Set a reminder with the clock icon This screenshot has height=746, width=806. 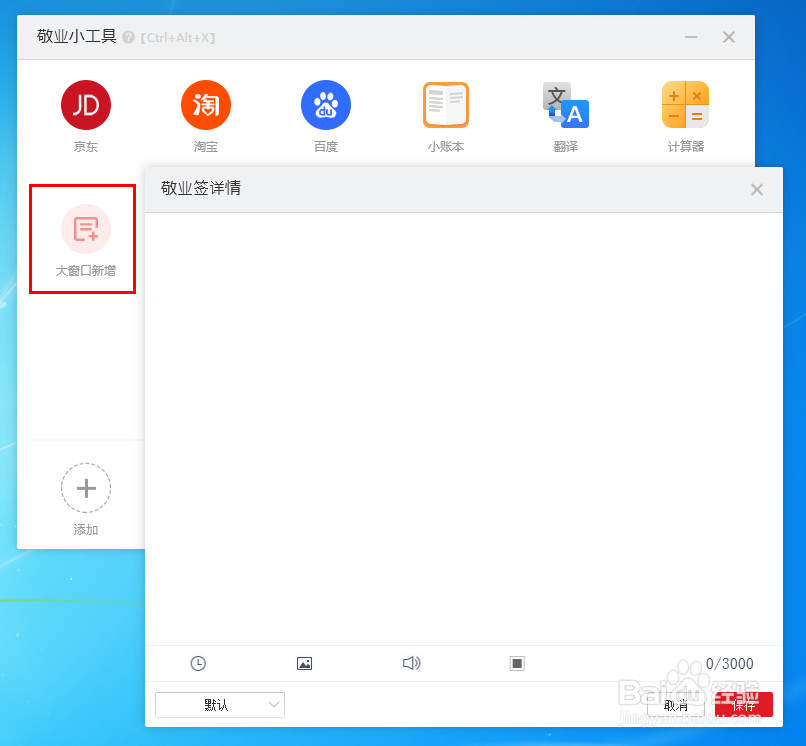click(x=198, y=663)
